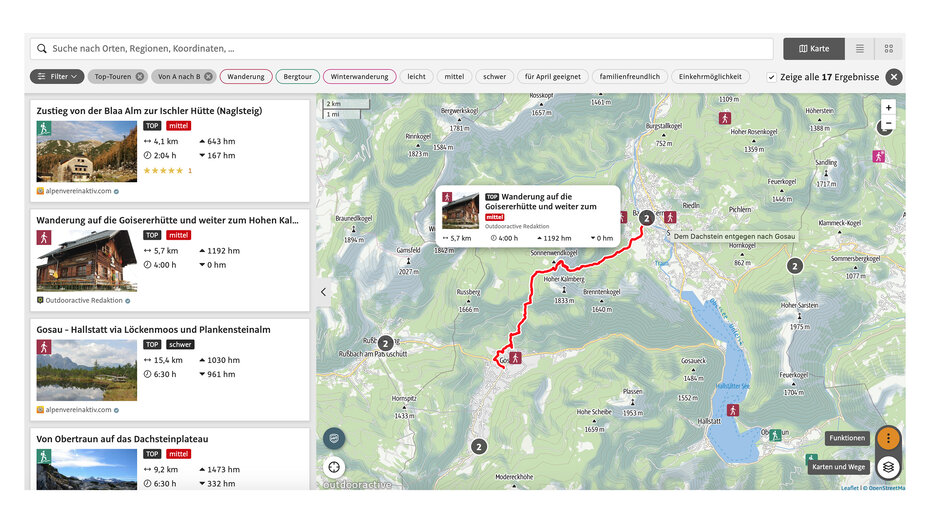Toggle the Wanderung activity filter
Viewport: 930px width, 523px height.
click(x=245, y=77)
